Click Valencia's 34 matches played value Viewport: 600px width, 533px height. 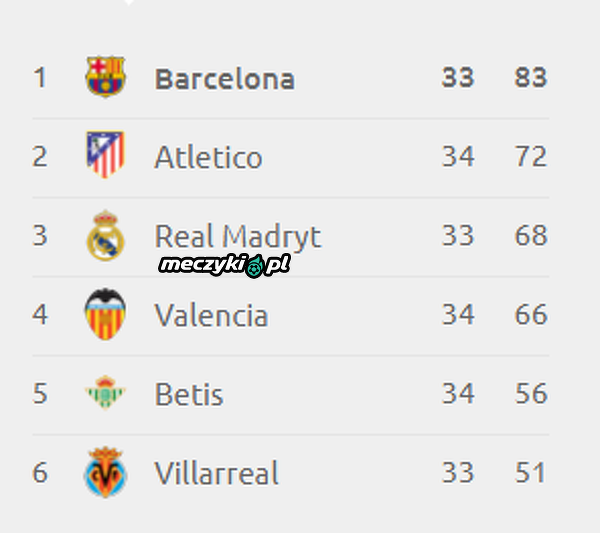tap(458, 314)
